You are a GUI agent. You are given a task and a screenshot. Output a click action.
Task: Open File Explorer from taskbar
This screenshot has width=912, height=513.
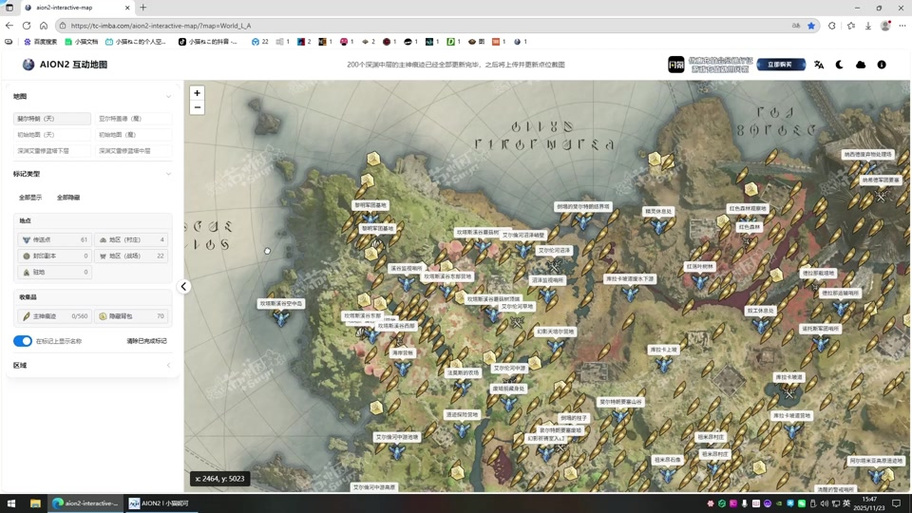[35, 503]
